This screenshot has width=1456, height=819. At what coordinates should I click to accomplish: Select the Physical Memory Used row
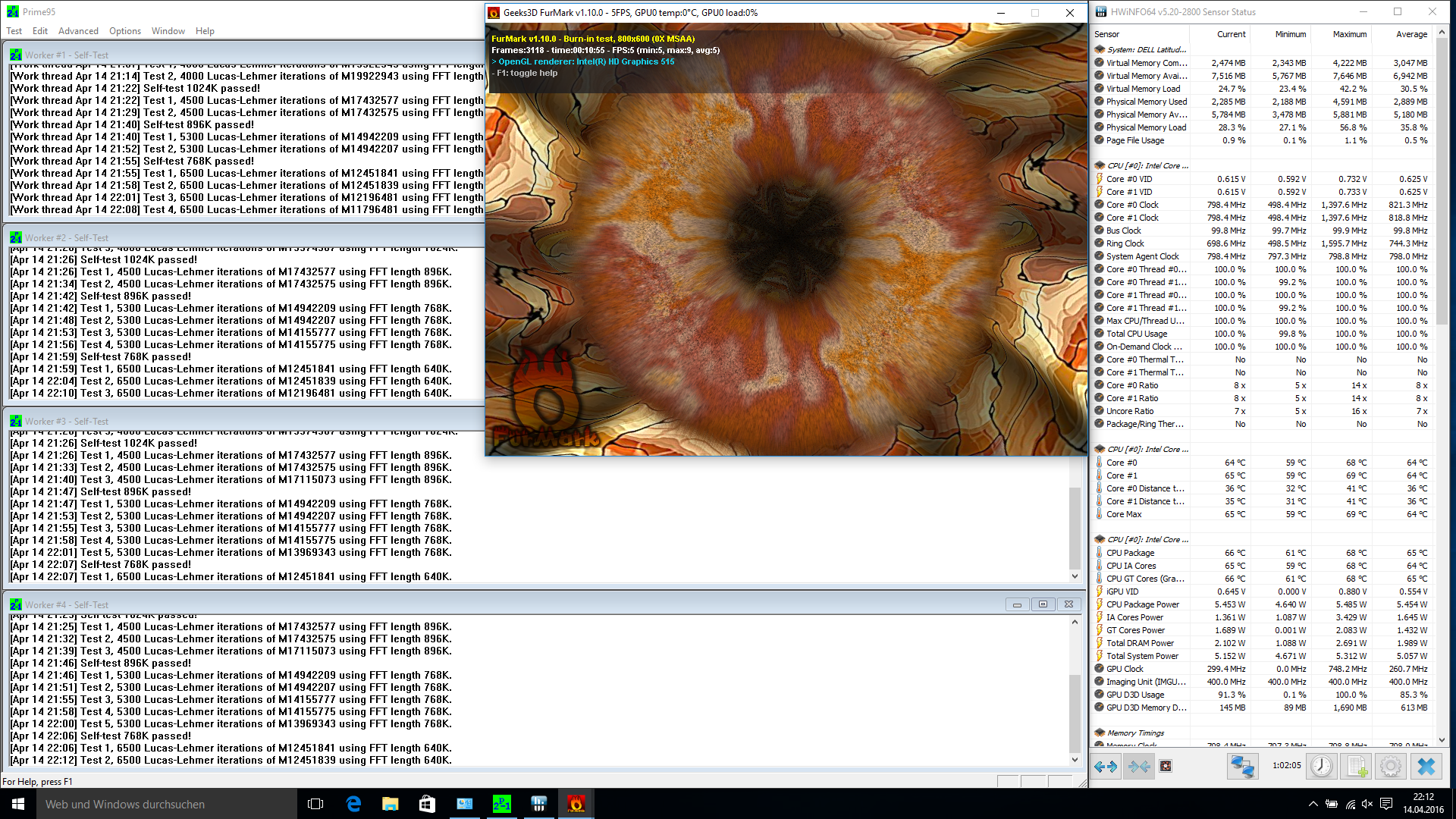click(1262, 102)
